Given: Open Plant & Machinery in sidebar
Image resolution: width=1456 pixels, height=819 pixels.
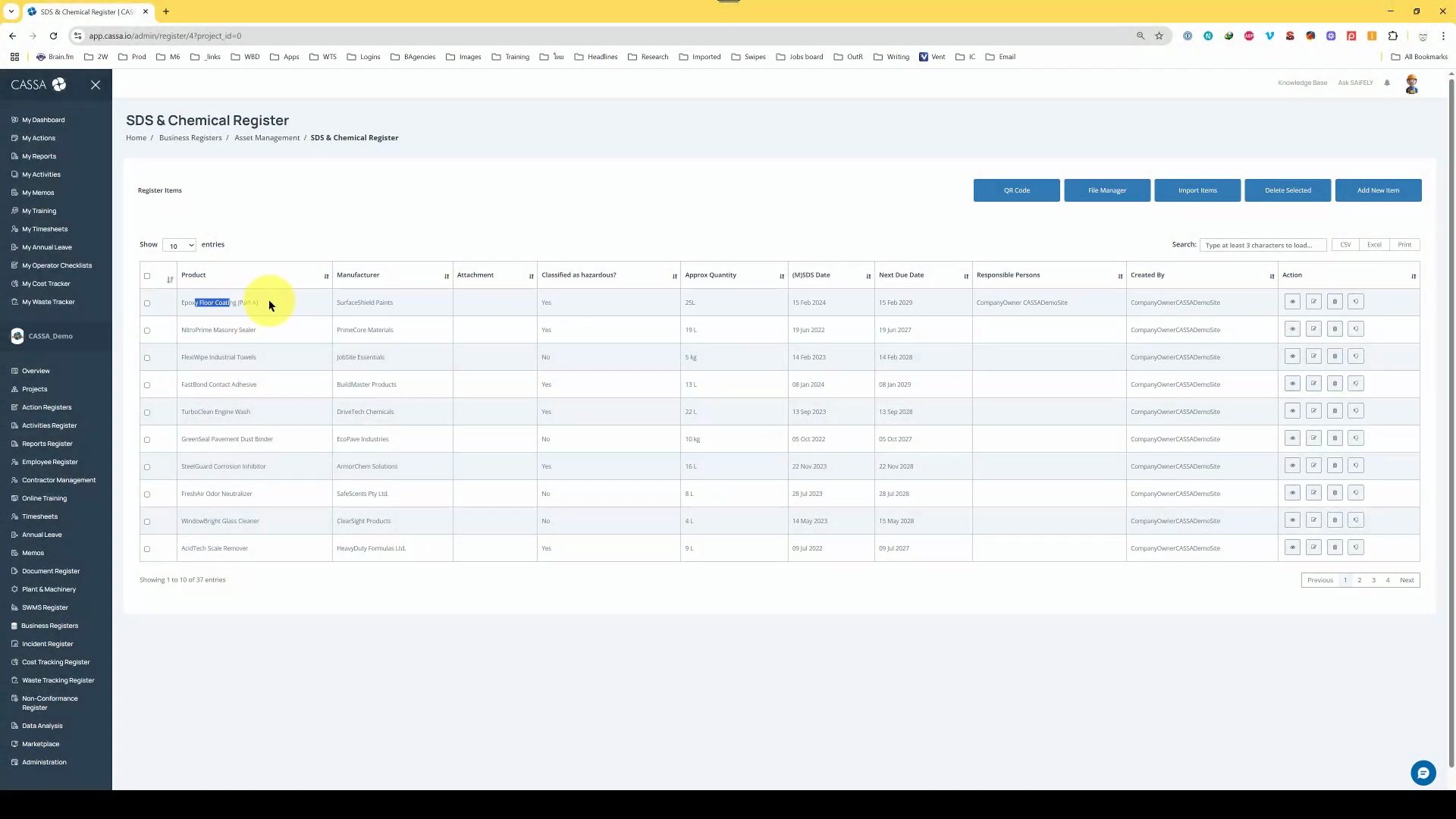Looking at the screenshot, I should pos(49,589).
